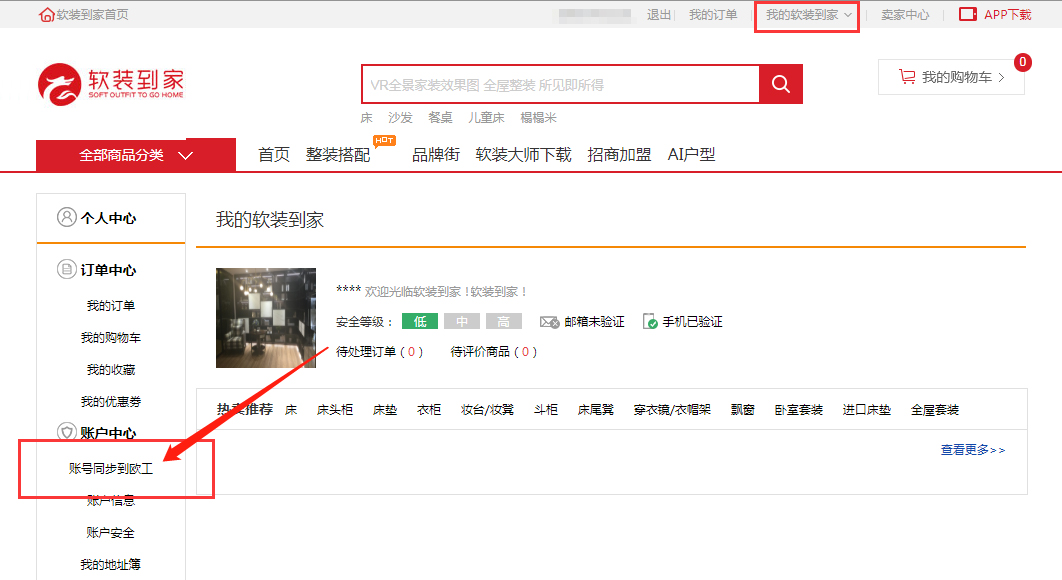The width and height of the screenshot is (1062, 580).
Task: Open 品牌街 nav tab
Action: click(x=436, y=154)
